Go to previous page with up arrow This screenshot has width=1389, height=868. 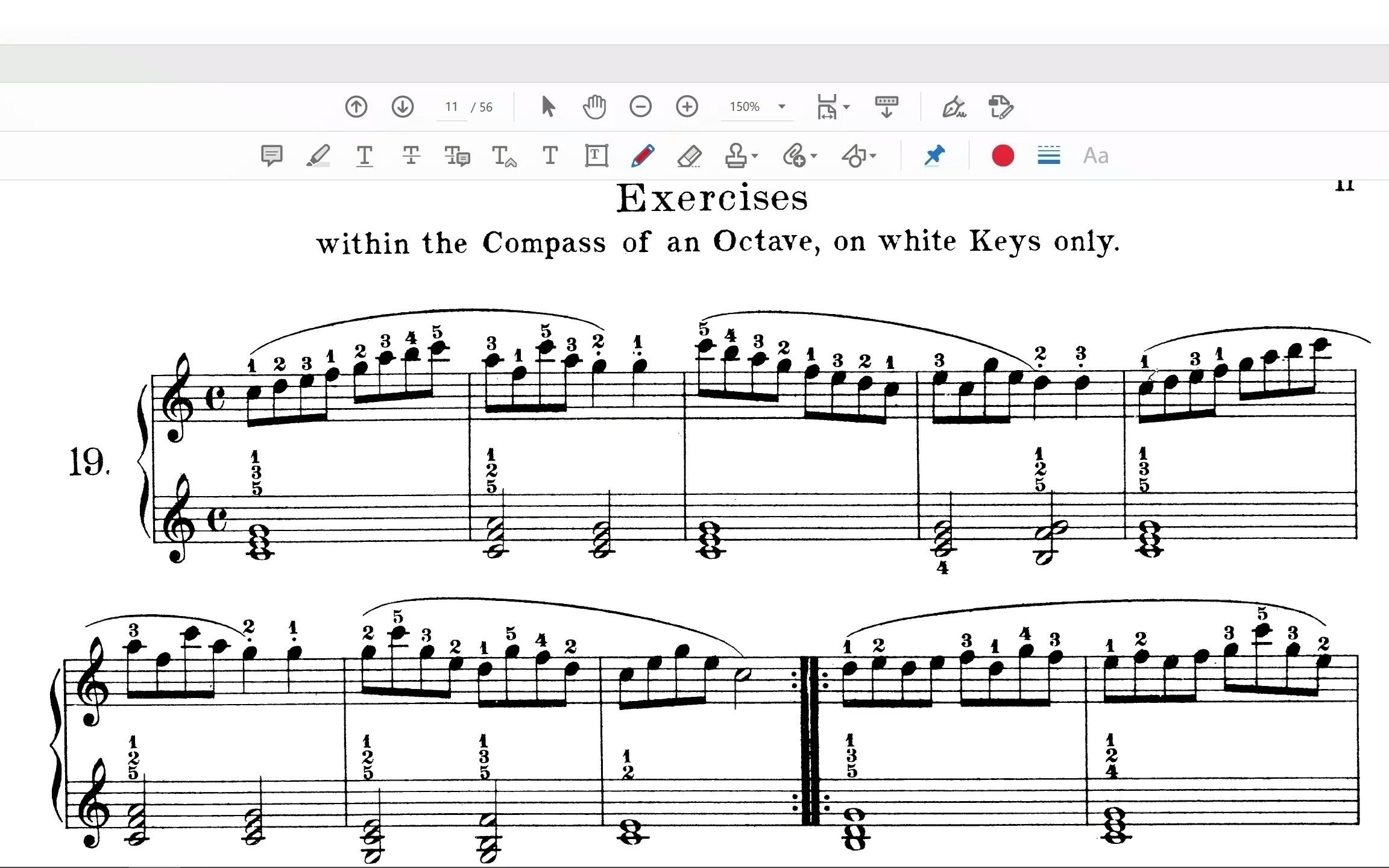[356, 107]
